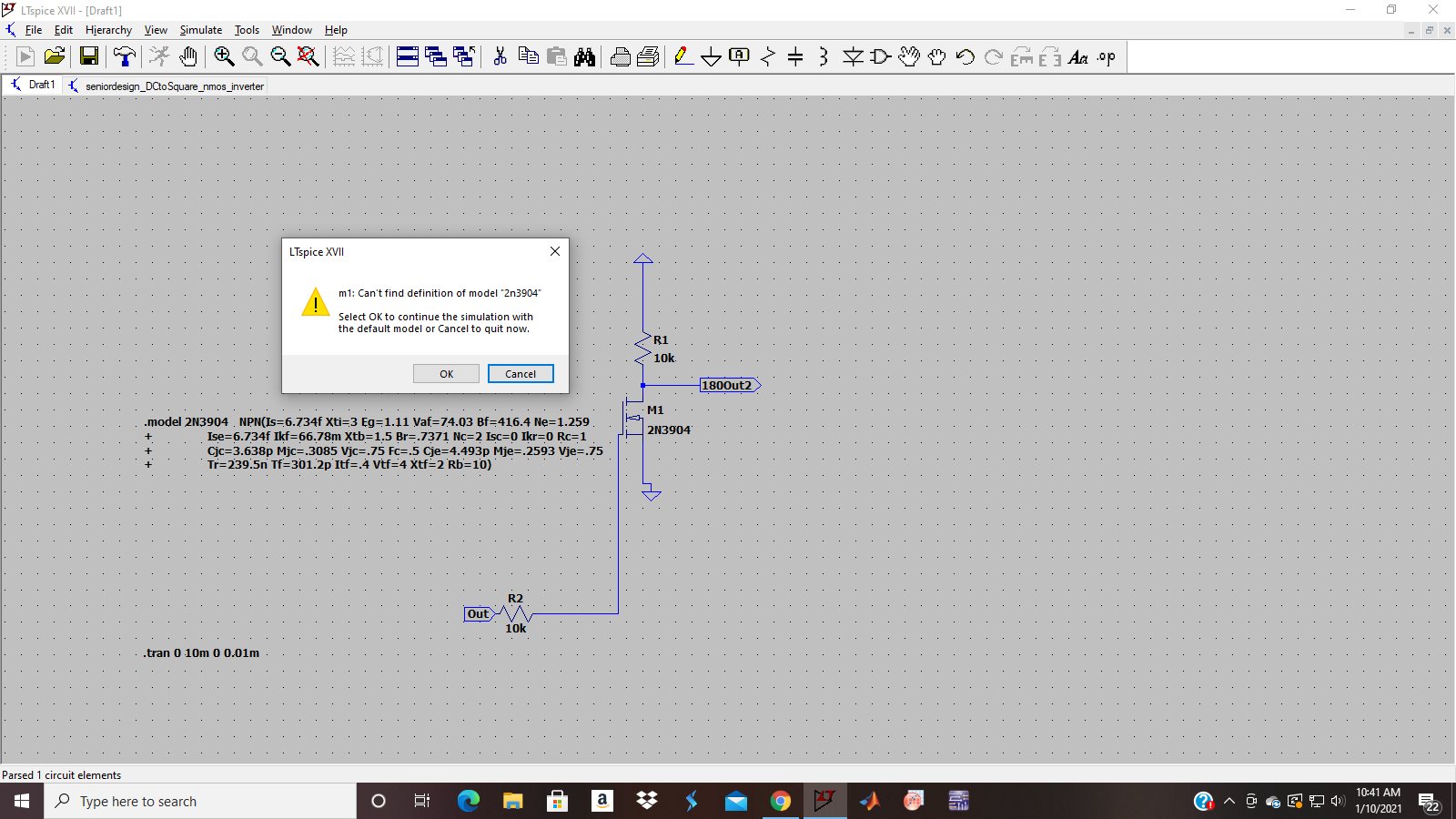Select the Label net tool
Image resolution: width=1456 pixels, height=819 pixels.
(x=740, y=56)
